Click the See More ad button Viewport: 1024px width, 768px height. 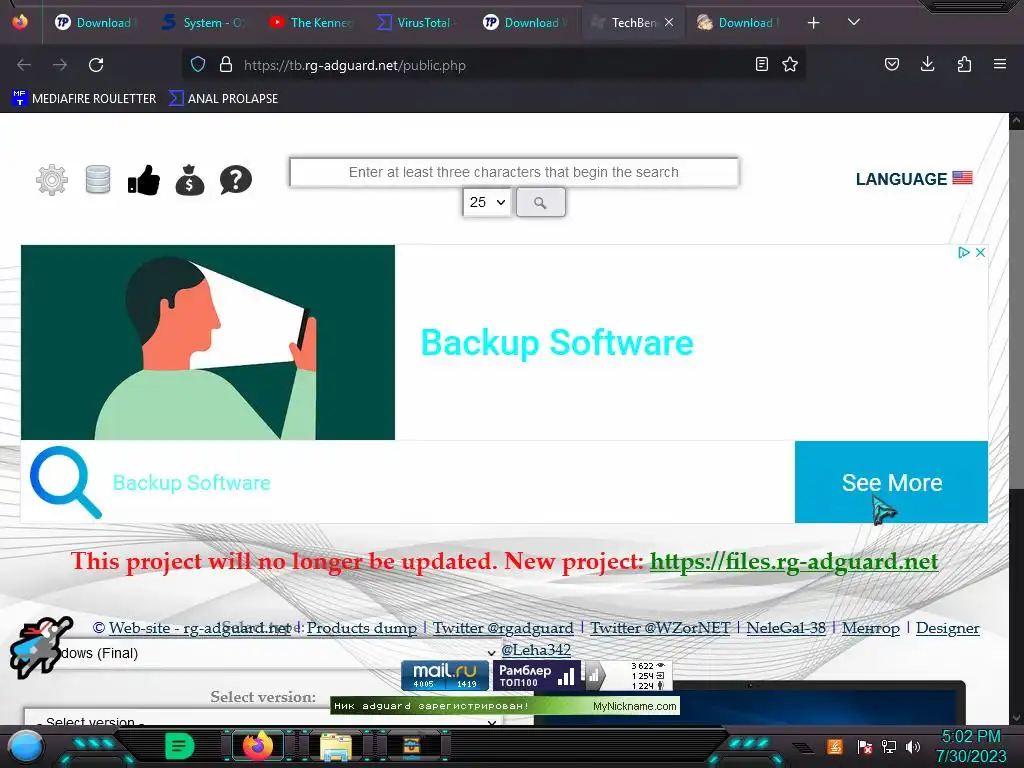[891, 482]
